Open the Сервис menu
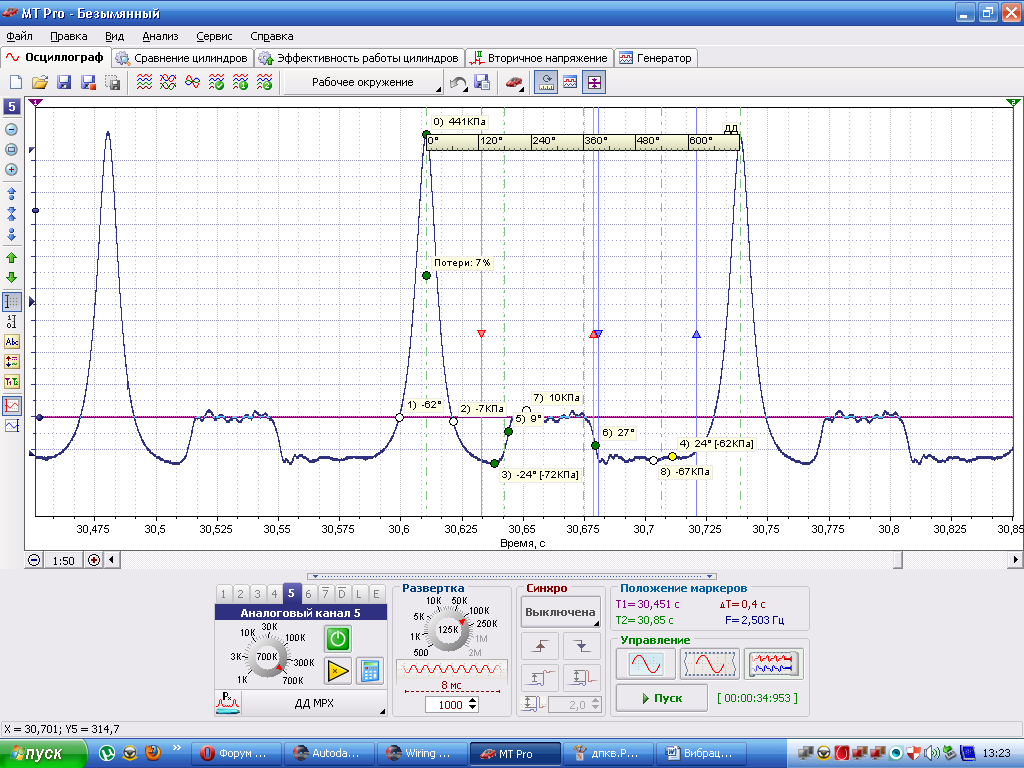Screen dimensions: 1024x768 point(214,37)
